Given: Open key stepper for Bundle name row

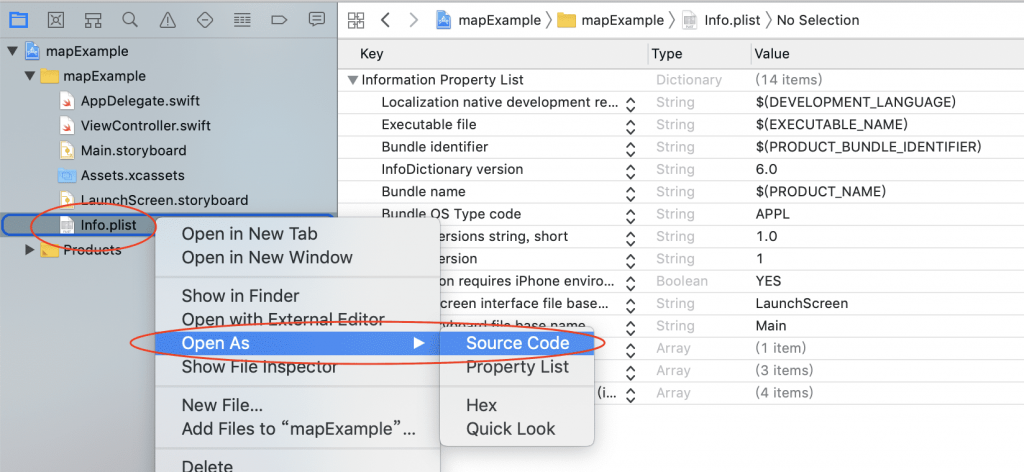Looking at the screenshot, I should pos(630,194).
